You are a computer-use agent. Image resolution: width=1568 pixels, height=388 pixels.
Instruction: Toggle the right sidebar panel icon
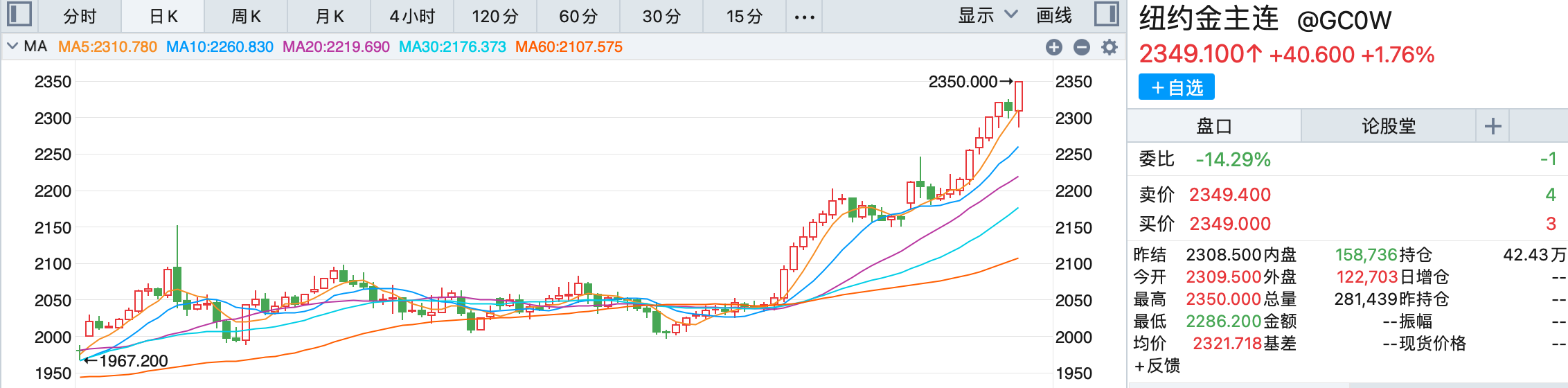click(x=1106, y=15)
